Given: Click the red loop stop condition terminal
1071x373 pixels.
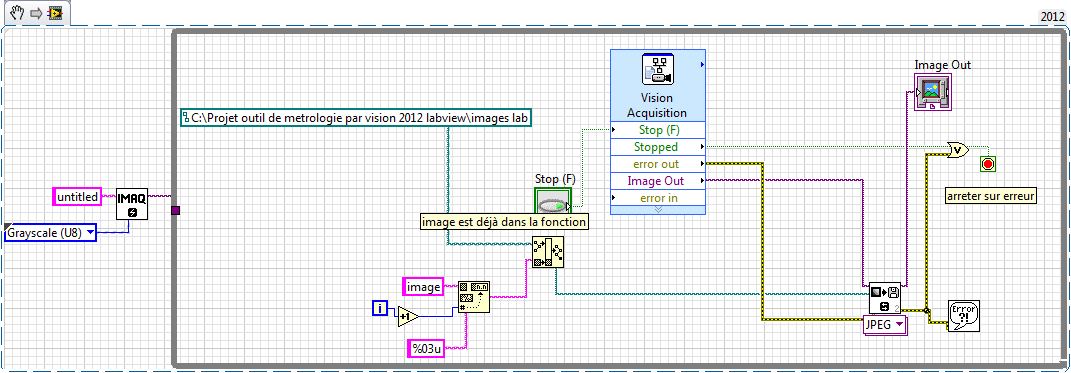Looking at the screenshot, I should click(987, 164).
